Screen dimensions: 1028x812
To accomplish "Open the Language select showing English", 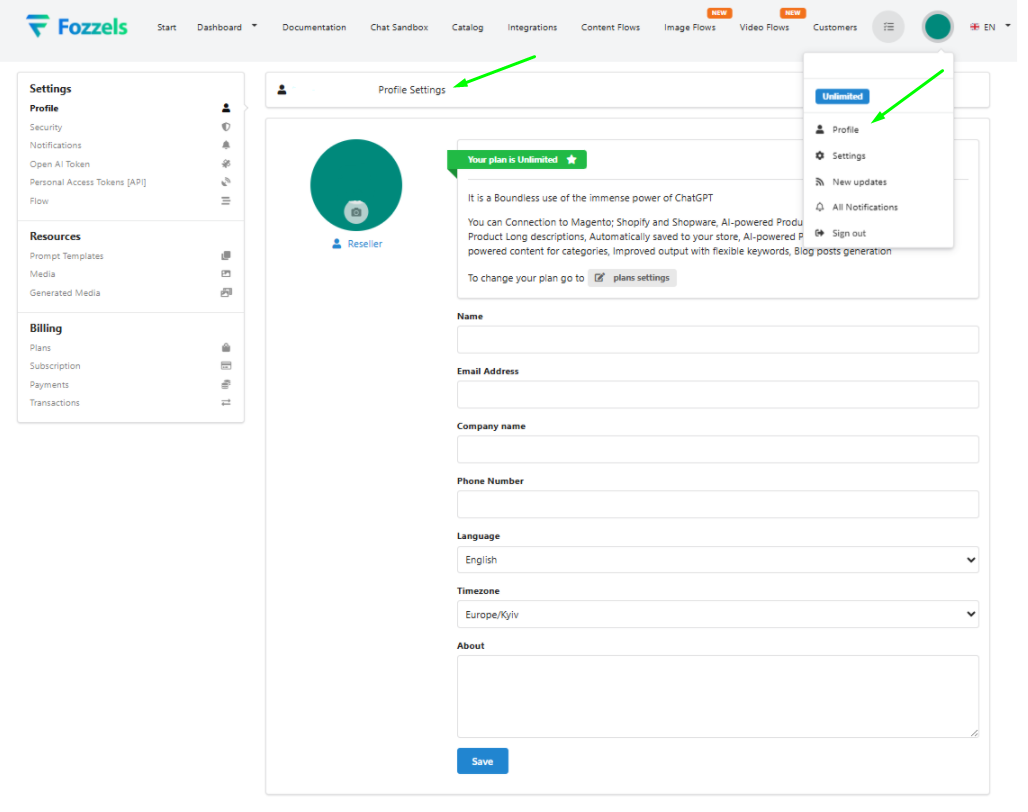I will point(718,560).
